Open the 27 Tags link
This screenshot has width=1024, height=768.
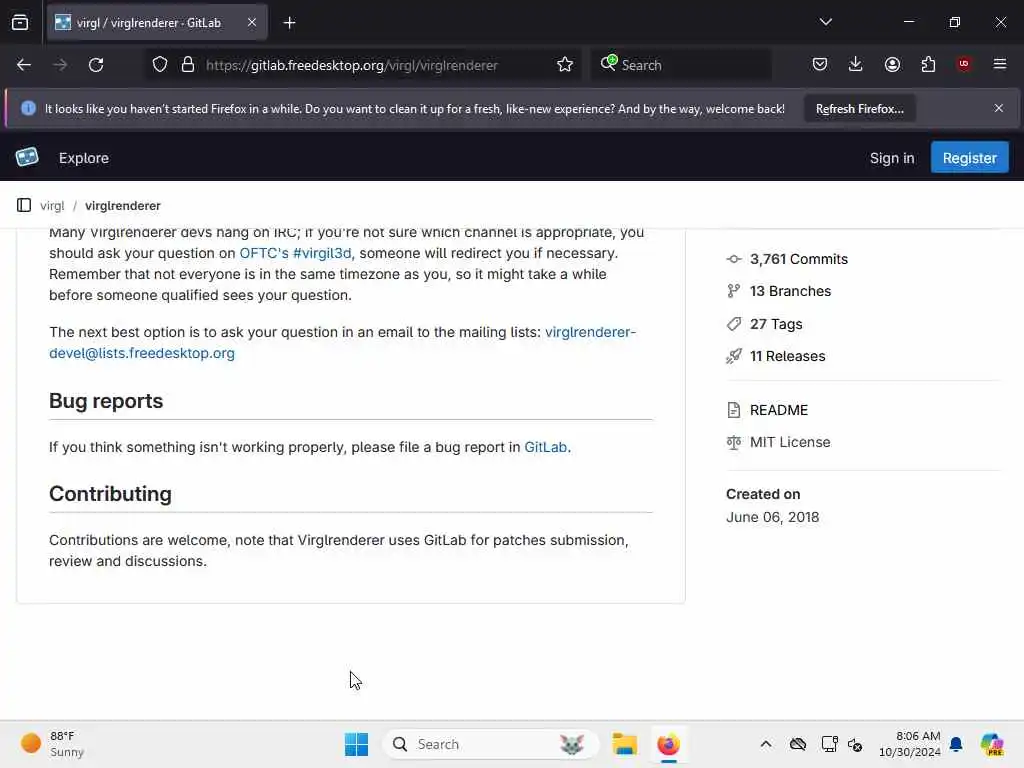pos(776,324)
